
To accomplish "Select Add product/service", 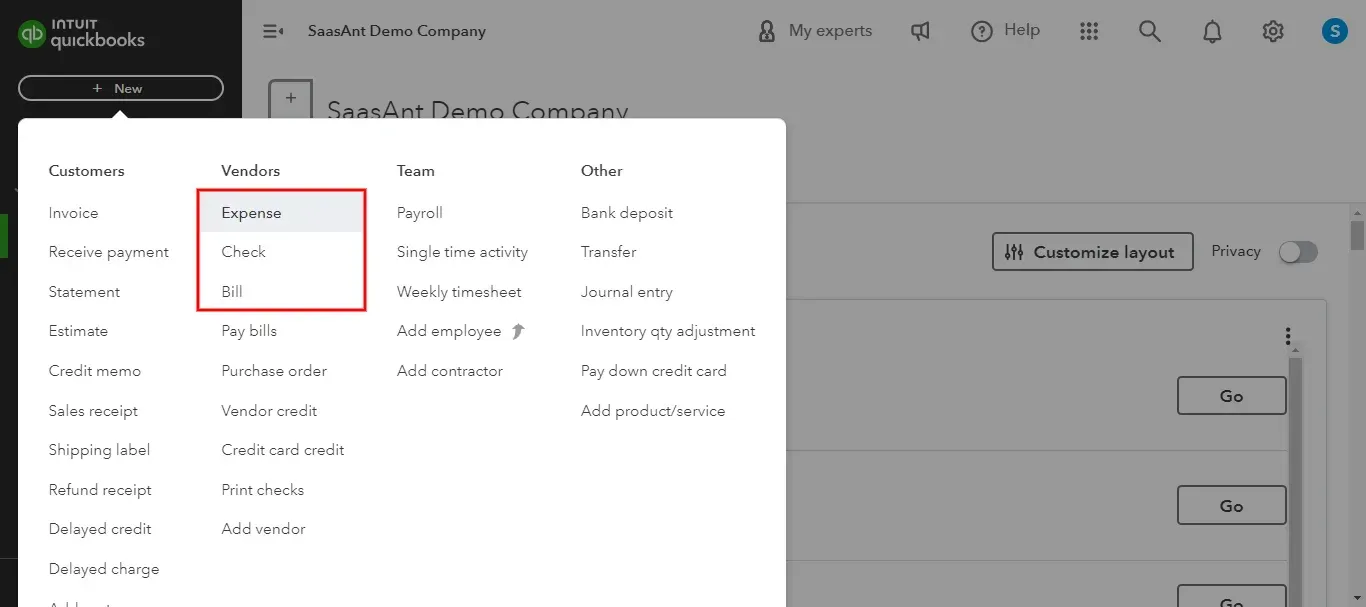I will [x=653, y=411].
